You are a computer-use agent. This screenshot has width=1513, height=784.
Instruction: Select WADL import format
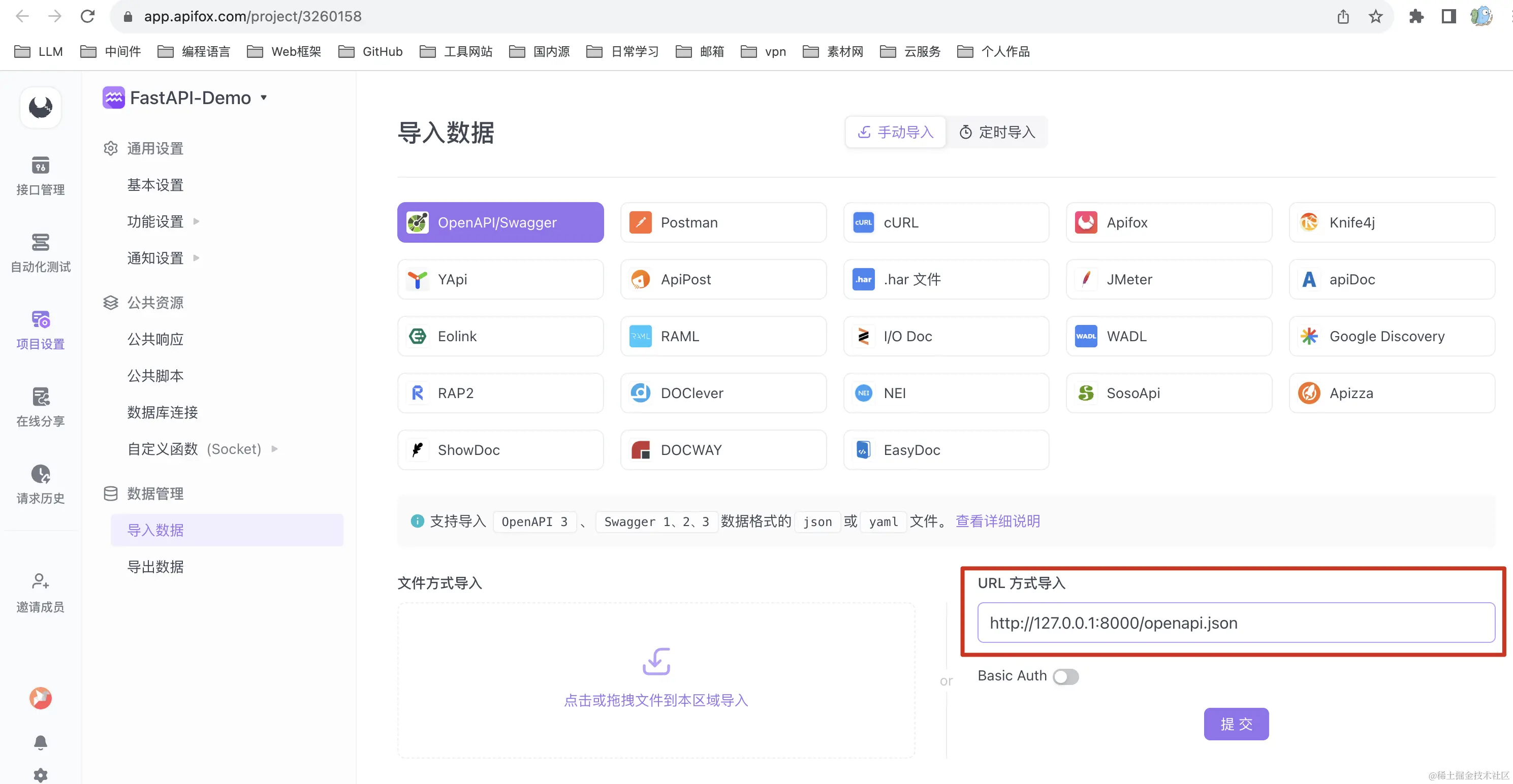tap(1169, 336)
